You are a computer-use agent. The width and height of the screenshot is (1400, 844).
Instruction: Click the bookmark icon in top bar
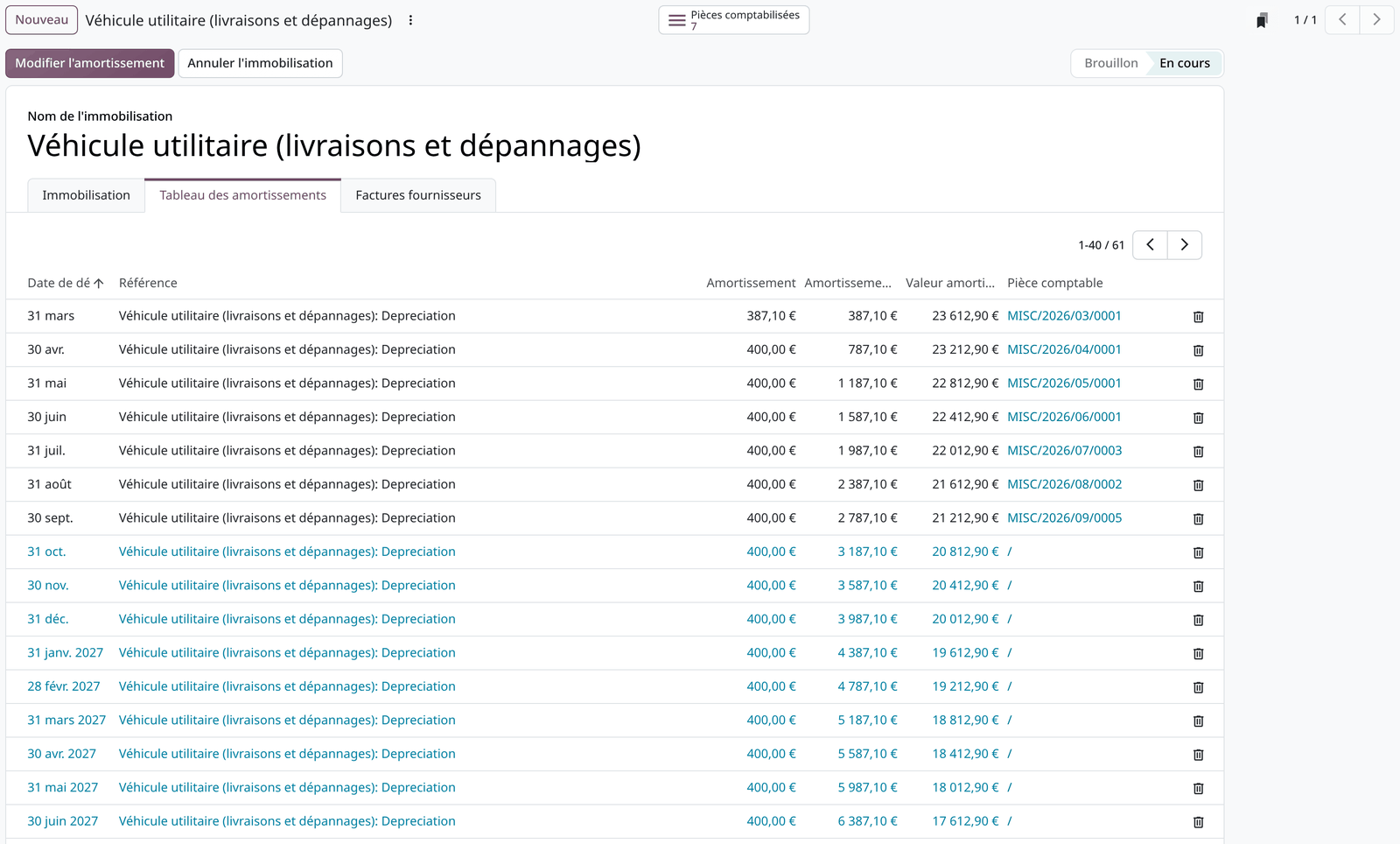1262,20
